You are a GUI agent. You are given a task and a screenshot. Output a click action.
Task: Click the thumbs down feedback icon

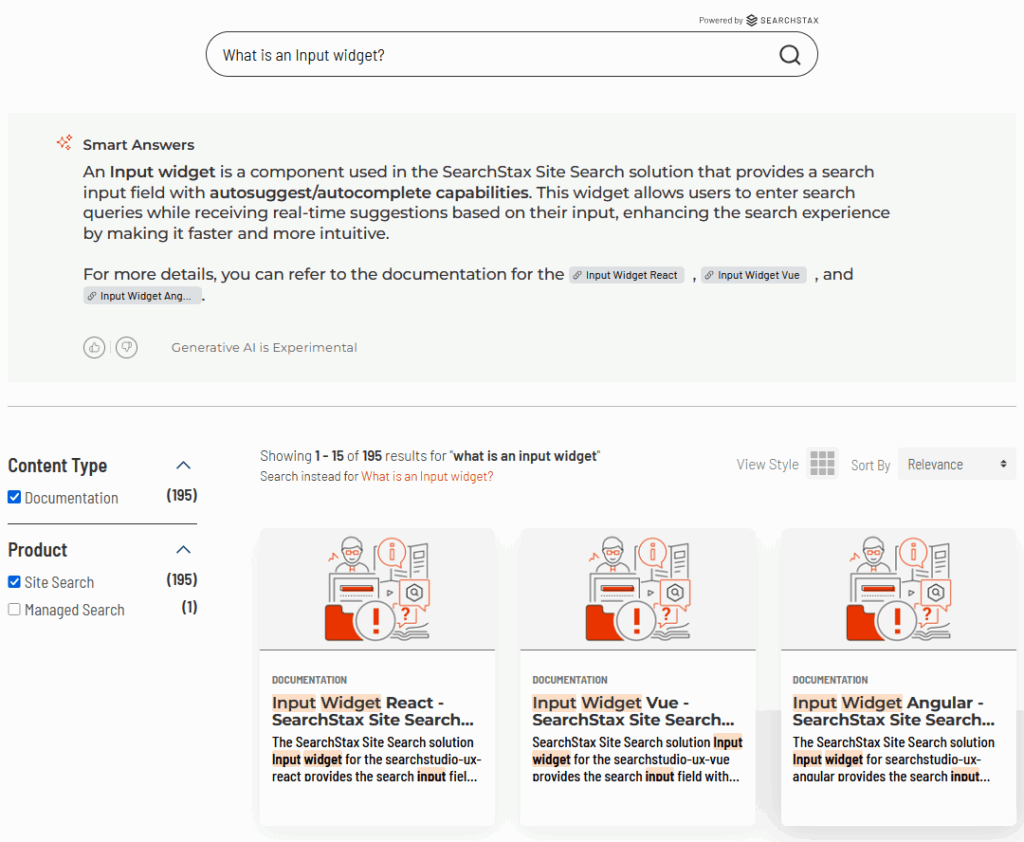click(127, 348)
